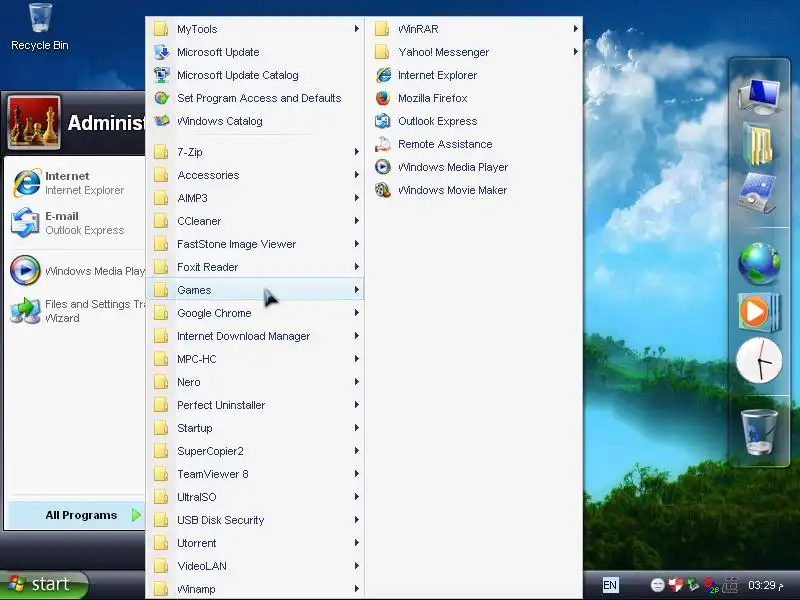Open the Internet Download Manager entry
800x600 pixels.
(x=255, y=336)
